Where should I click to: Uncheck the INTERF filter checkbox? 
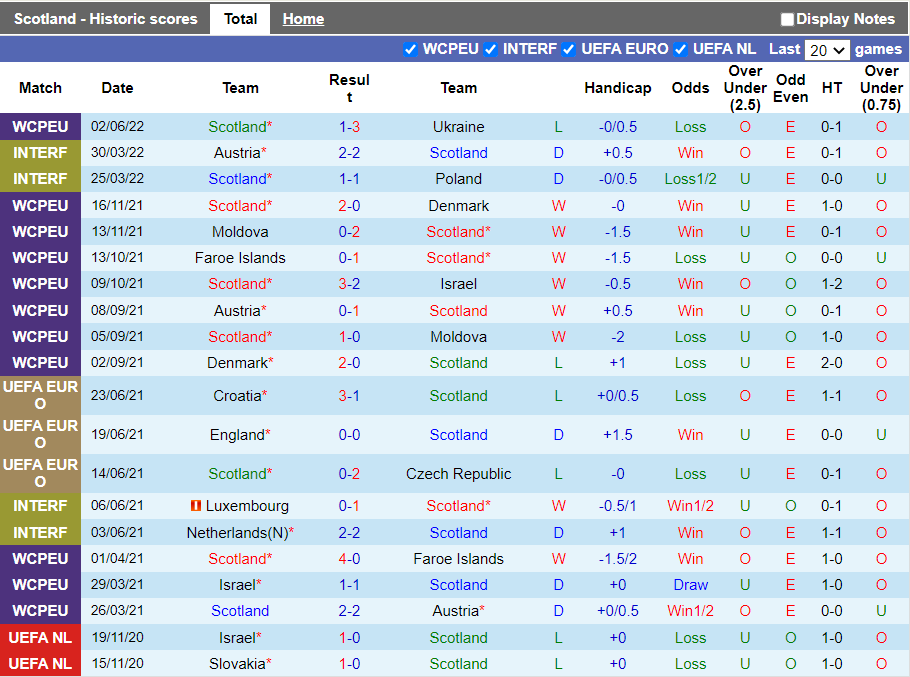pyautogui.click(x=490, y=49)
